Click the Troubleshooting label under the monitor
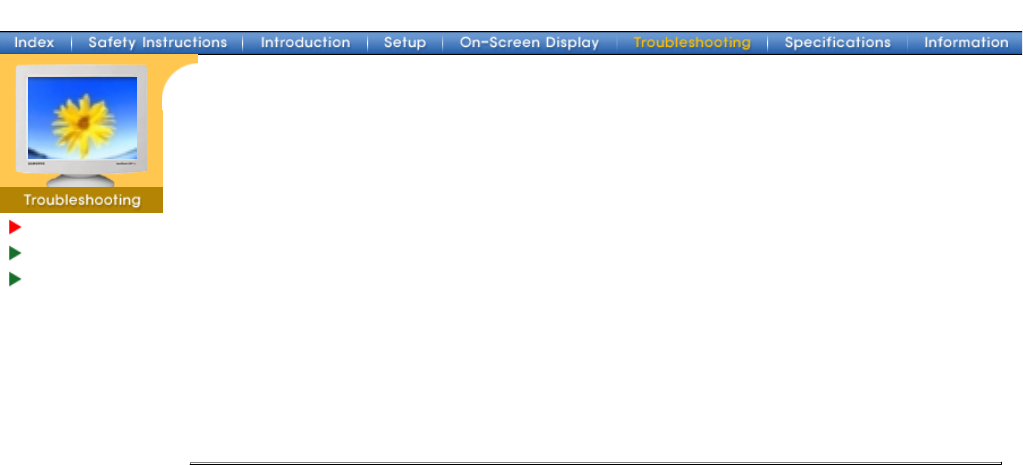 coord(82,200)
